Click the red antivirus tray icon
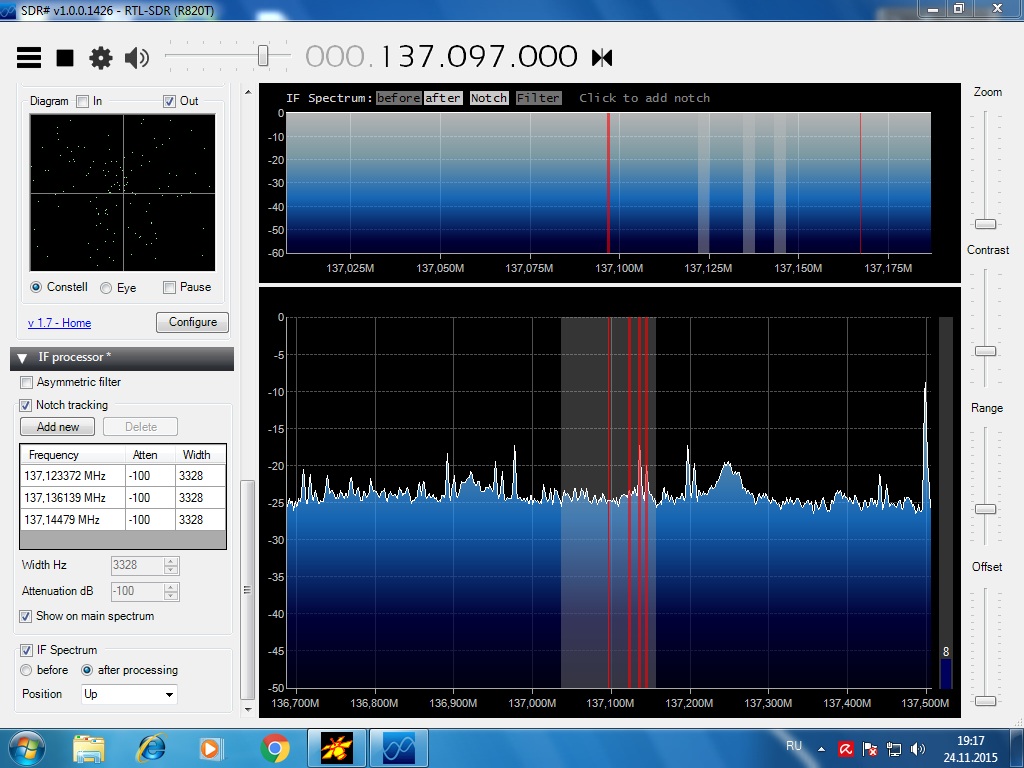Image resolution: width=1024 pixels, height=768 pixels. click(x=846, y=749)
